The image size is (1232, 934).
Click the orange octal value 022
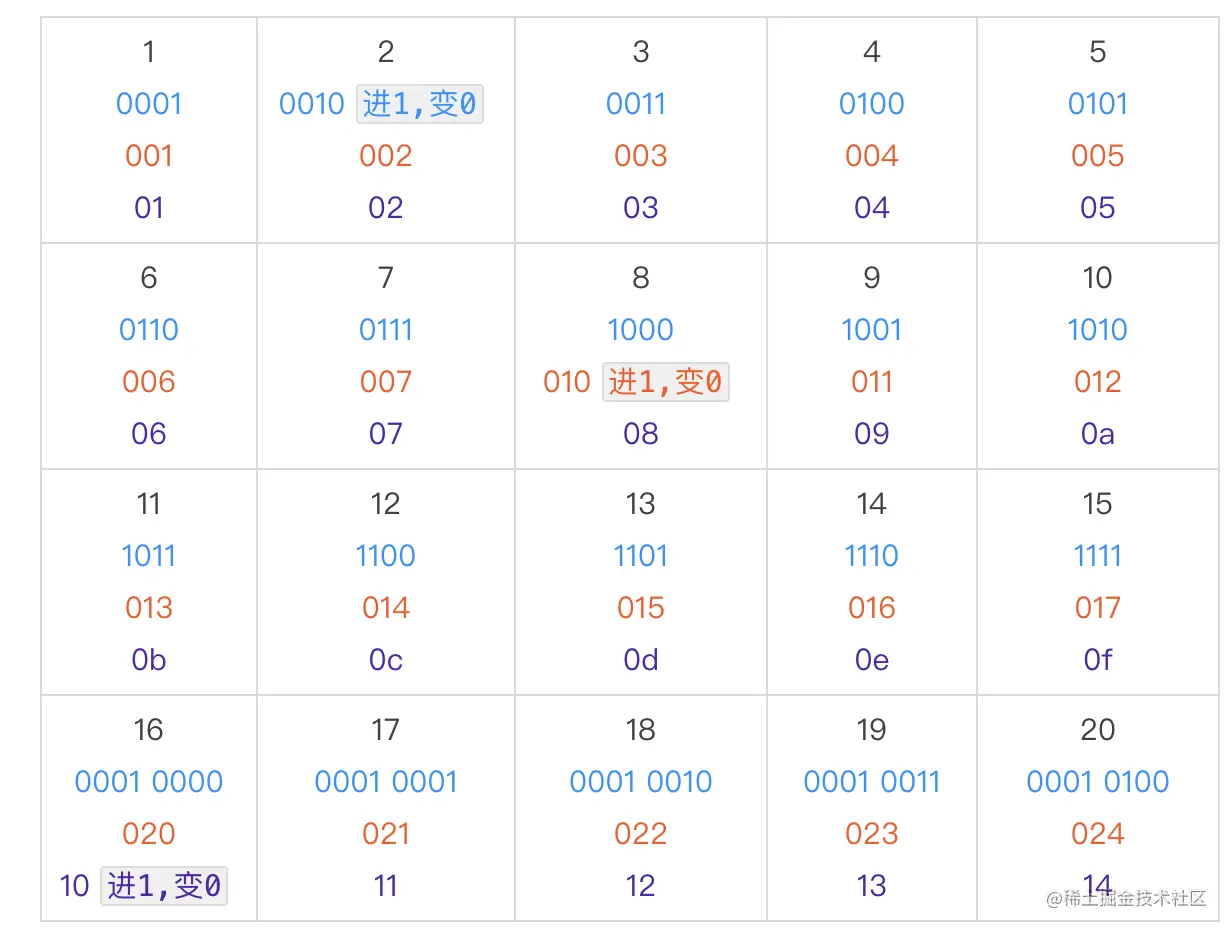pos(640,834)
